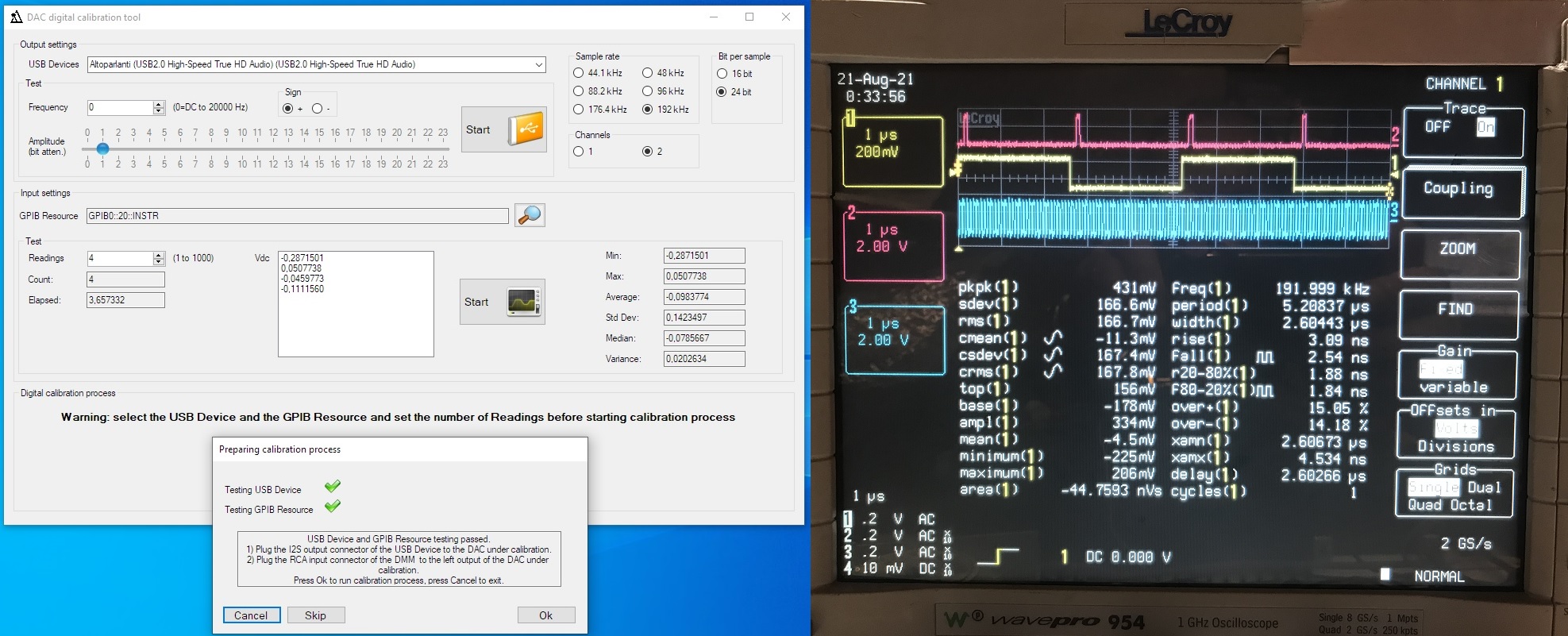Click the Max value field
1568x636 pixels.
click(704, 276)
